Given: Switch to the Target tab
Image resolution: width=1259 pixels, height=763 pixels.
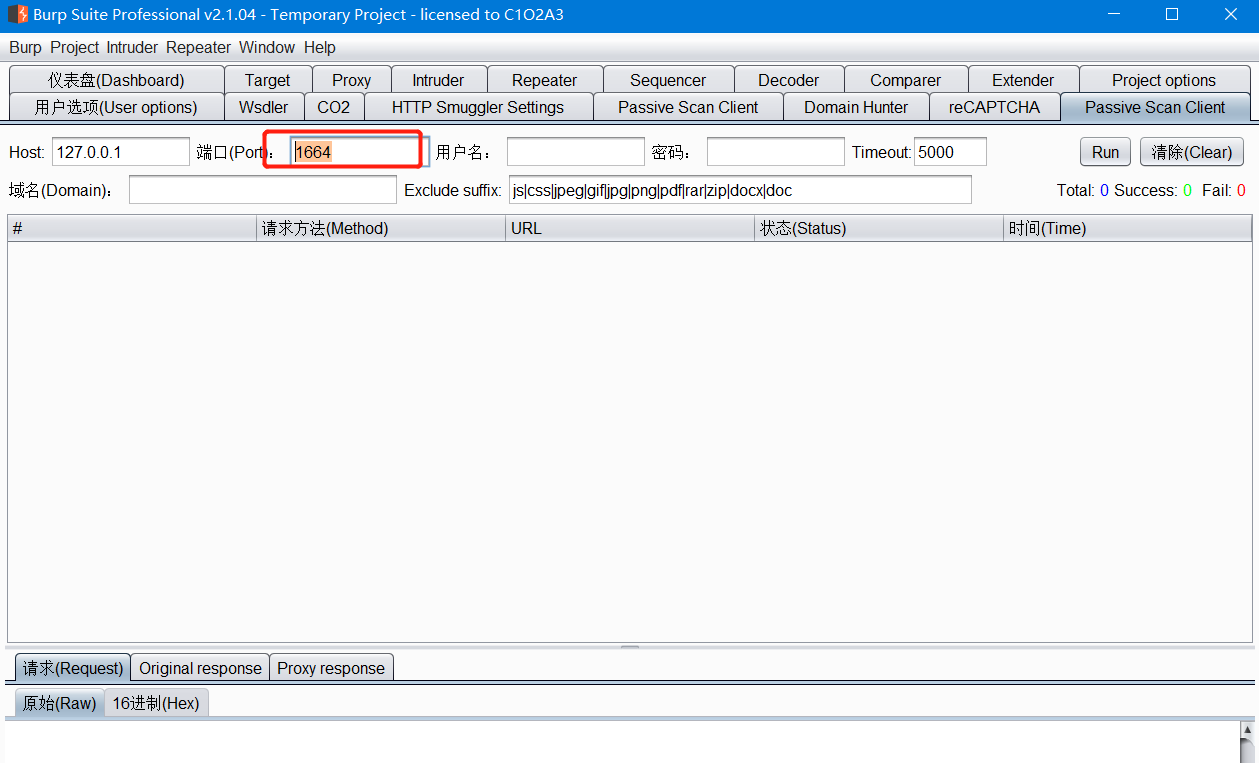Looking at the screenshot, I should pos(268,80).
